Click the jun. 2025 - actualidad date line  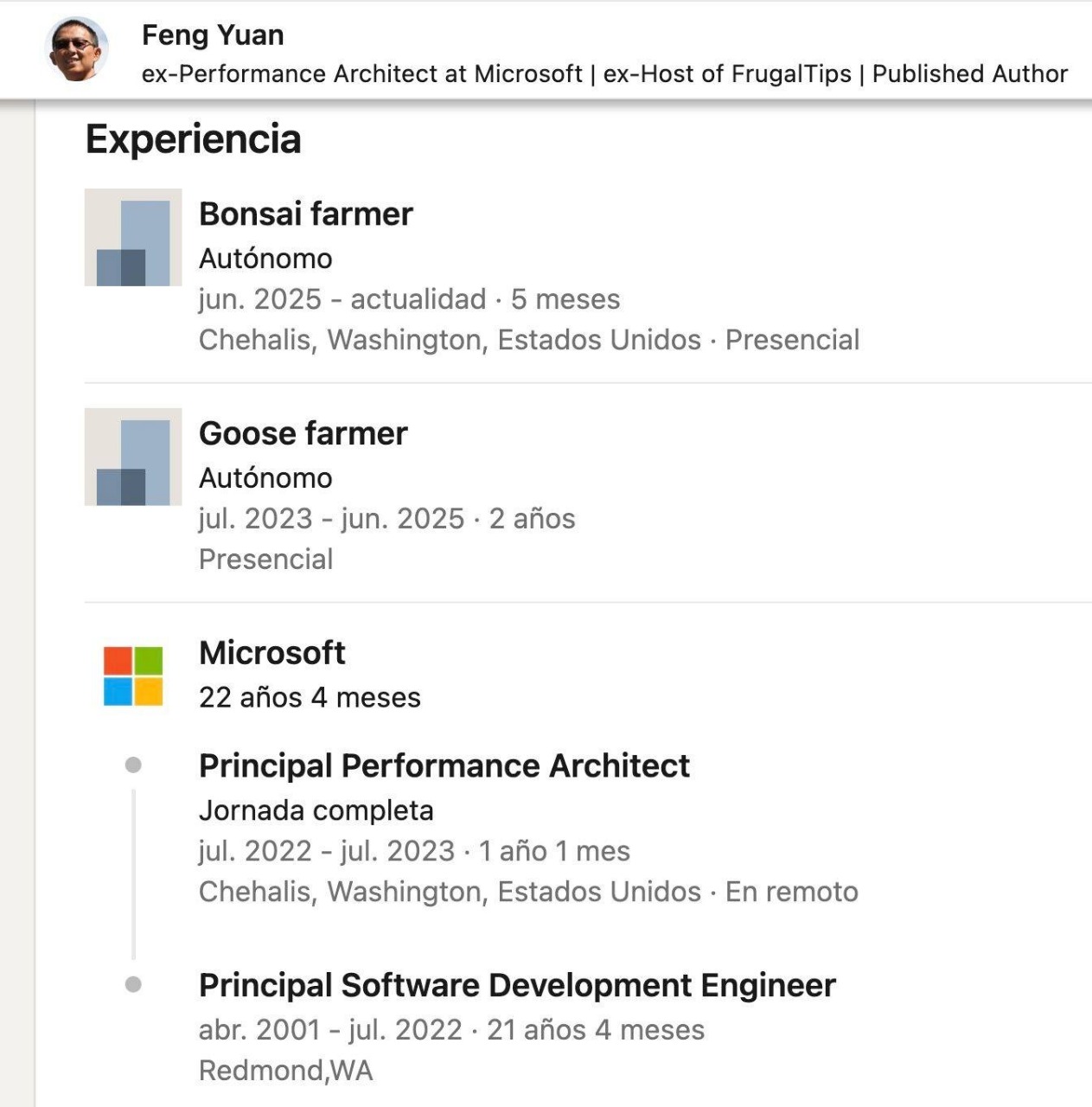tap(409, 299)
